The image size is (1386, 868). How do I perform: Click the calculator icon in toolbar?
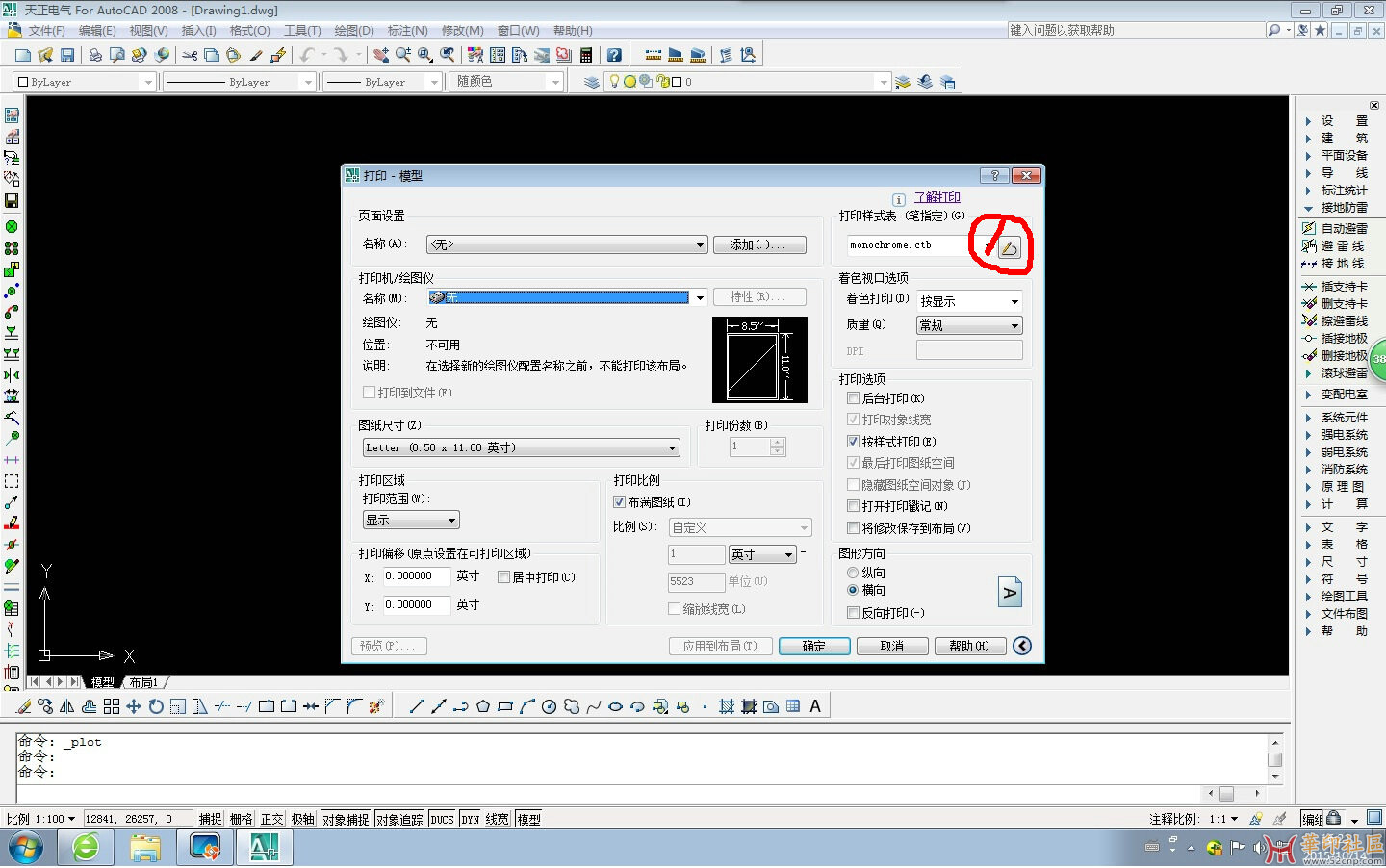(x=586, y=56)
